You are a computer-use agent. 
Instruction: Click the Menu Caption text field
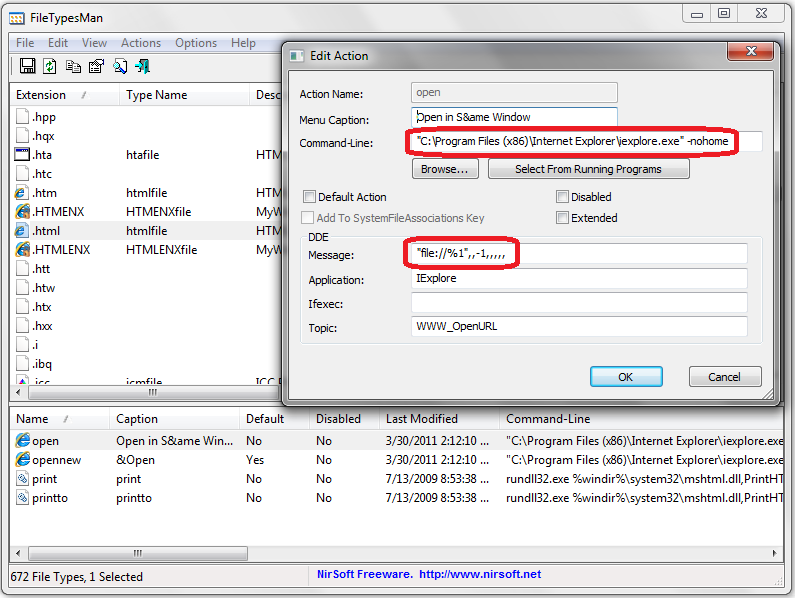(514, 118)
